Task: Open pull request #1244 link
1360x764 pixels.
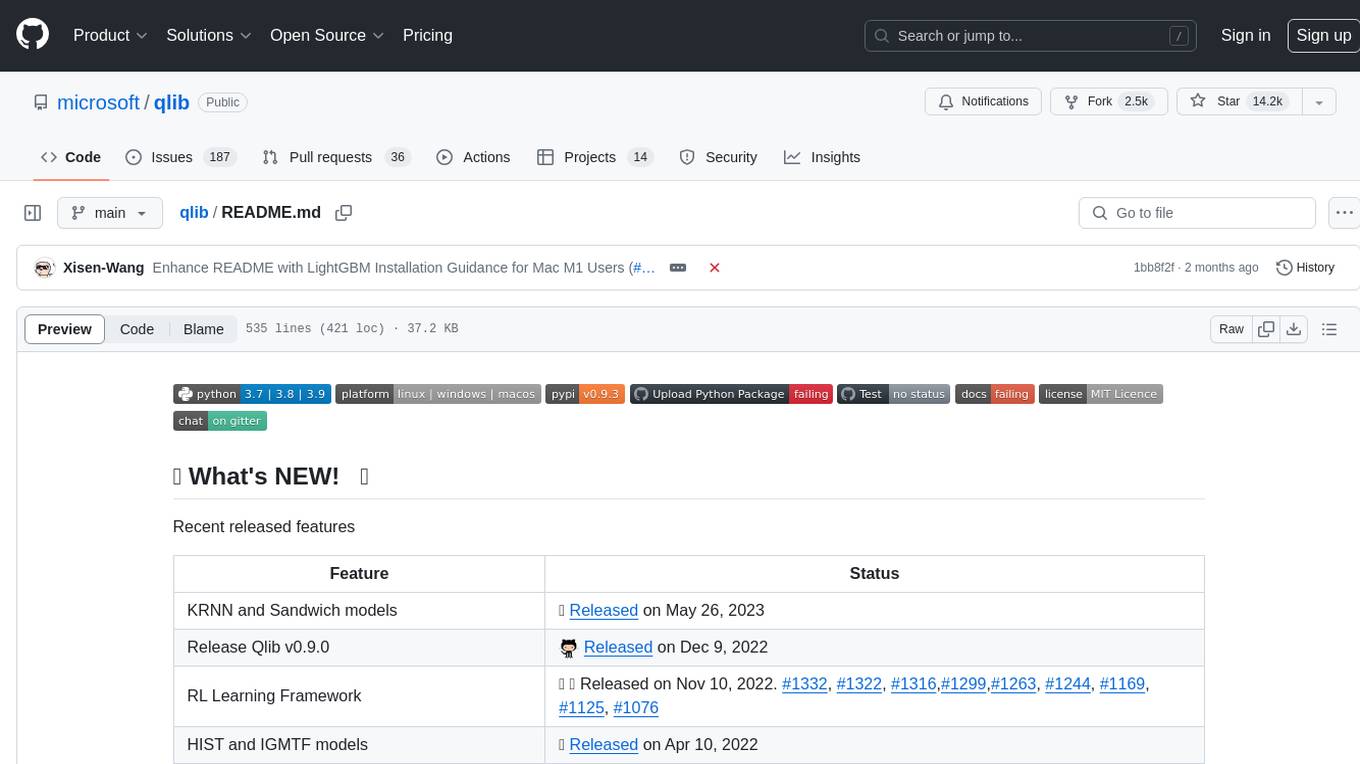Action: pos(1068,684)
